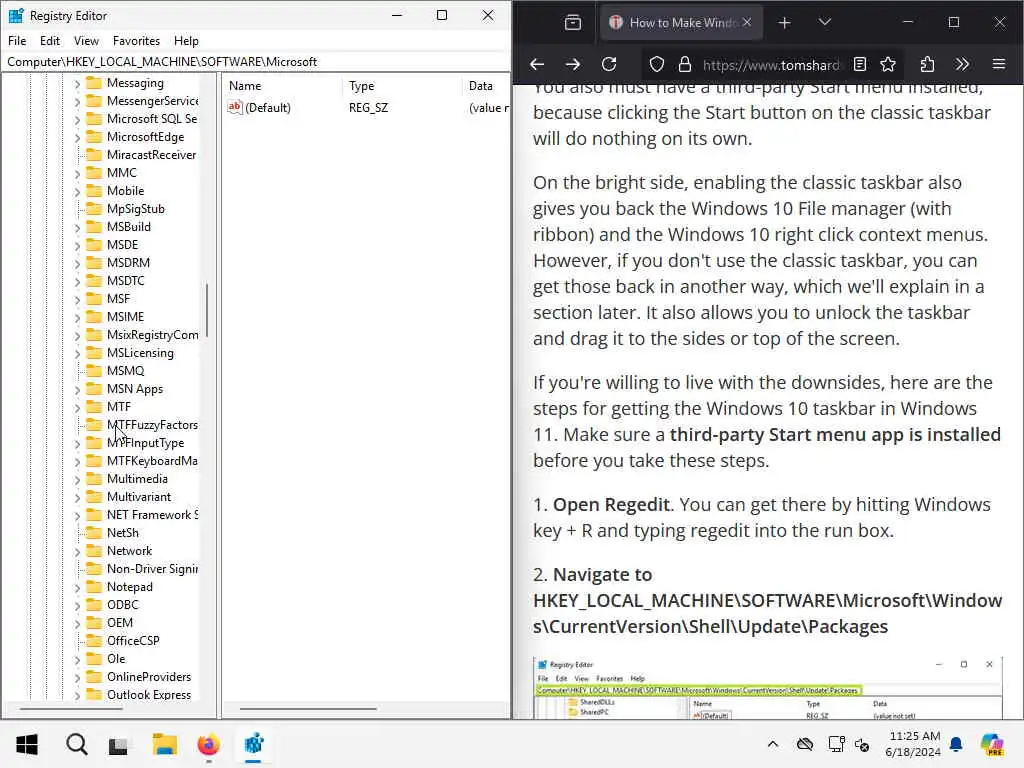Select the OfficeCSP registry key
Viewport: 1024px width, 768px height.
click(x=133, y=641)
